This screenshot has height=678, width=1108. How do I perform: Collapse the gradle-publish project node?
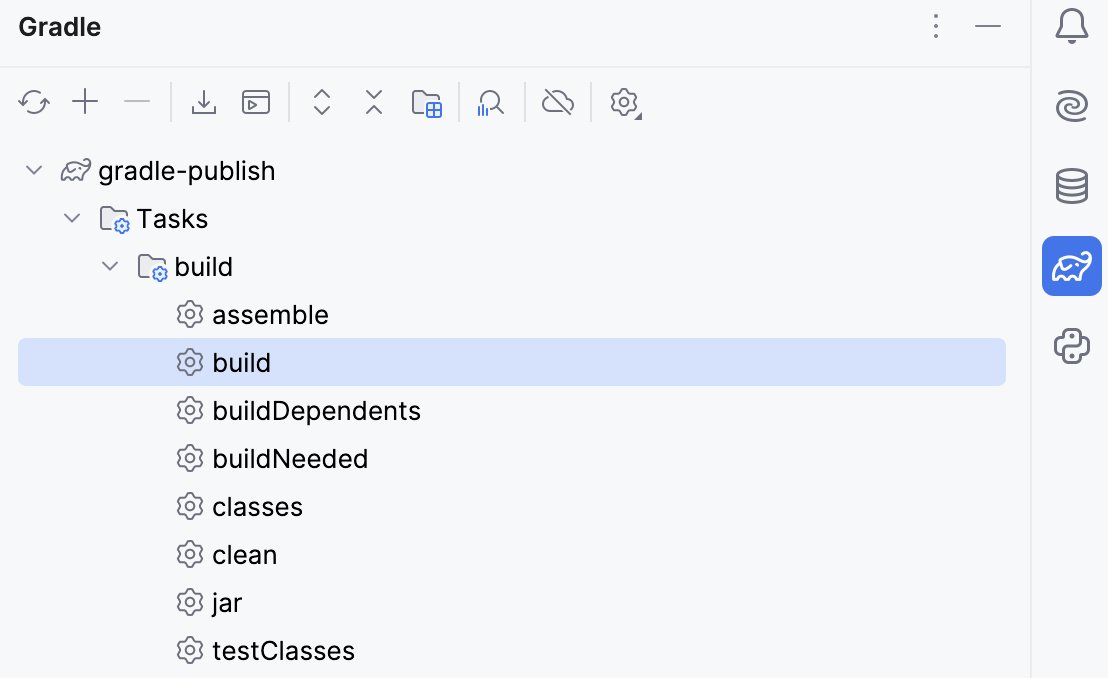(33, 169)
